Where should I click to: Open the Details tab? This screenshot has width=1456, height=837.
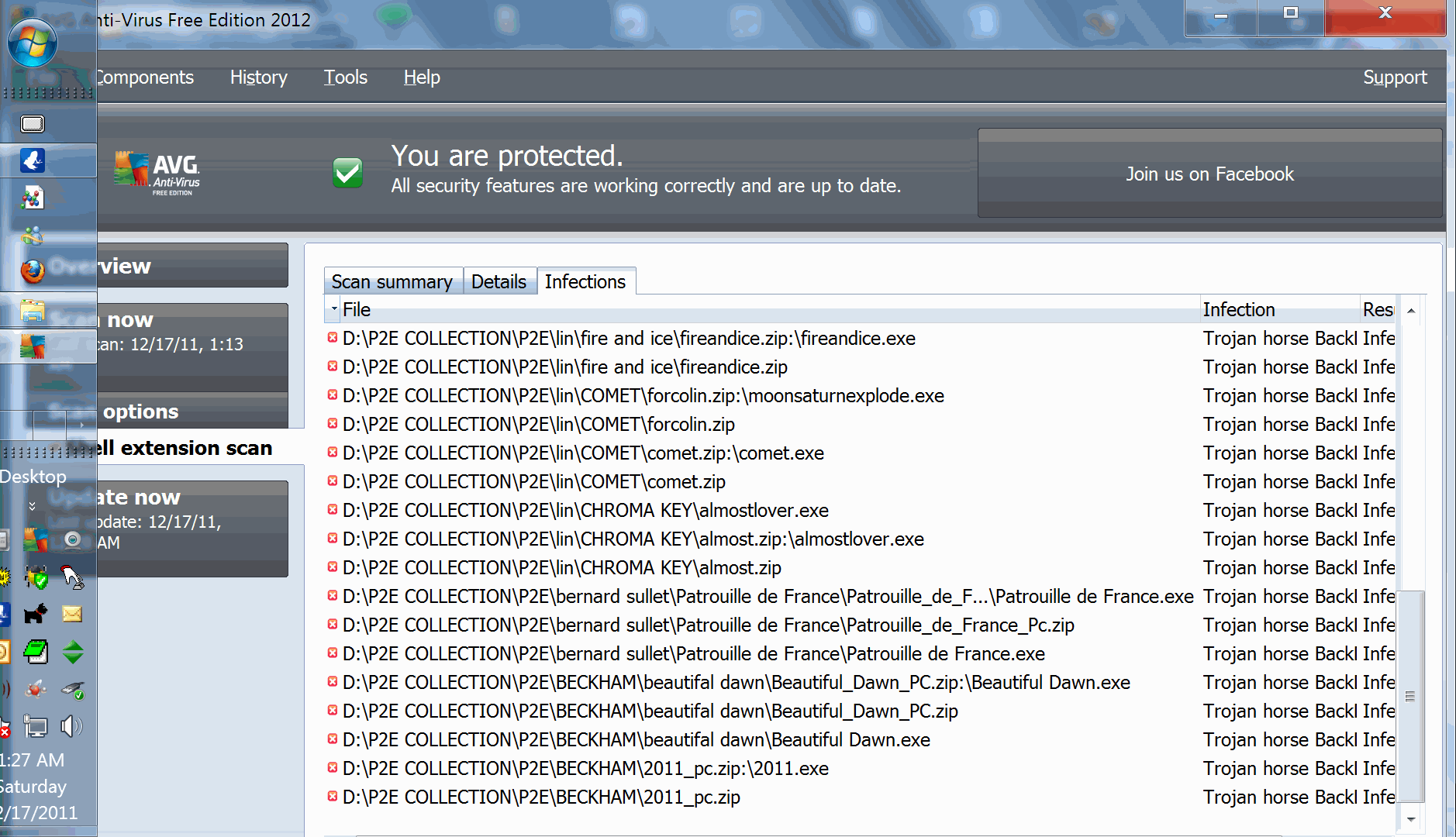tap(499, 282)
